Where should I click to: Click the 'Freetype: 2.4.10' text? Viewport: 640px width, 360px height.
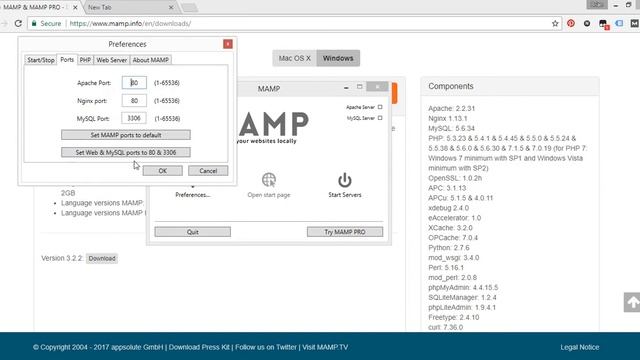[453, 318]
